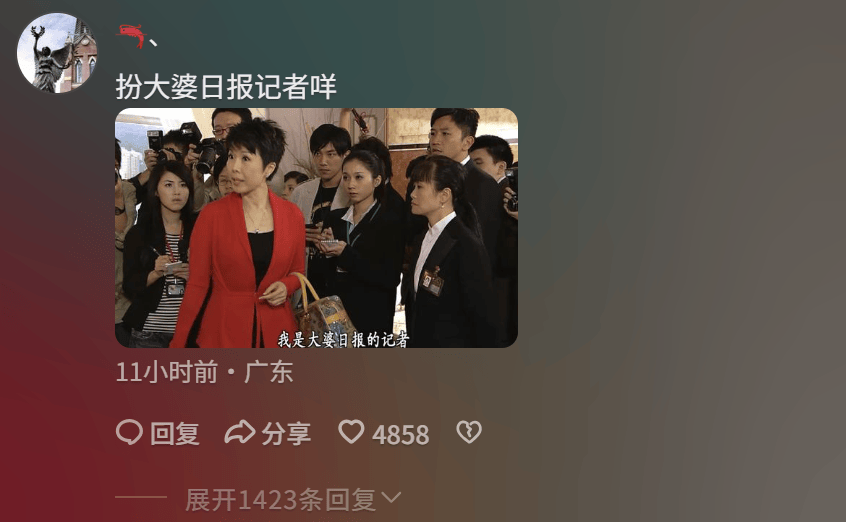
Task: Expand the 1423 replies via 展开1423条回复
Action: 281,499
